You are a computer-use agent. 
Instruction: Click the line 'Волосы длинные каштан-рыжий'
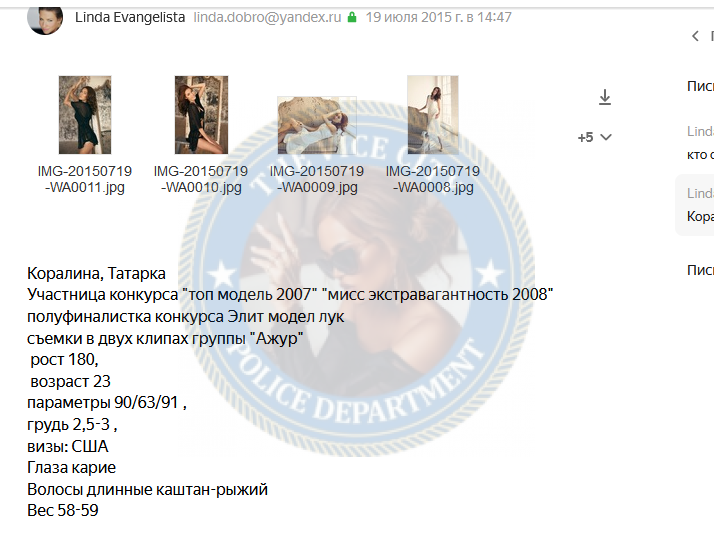pos(148,489)
